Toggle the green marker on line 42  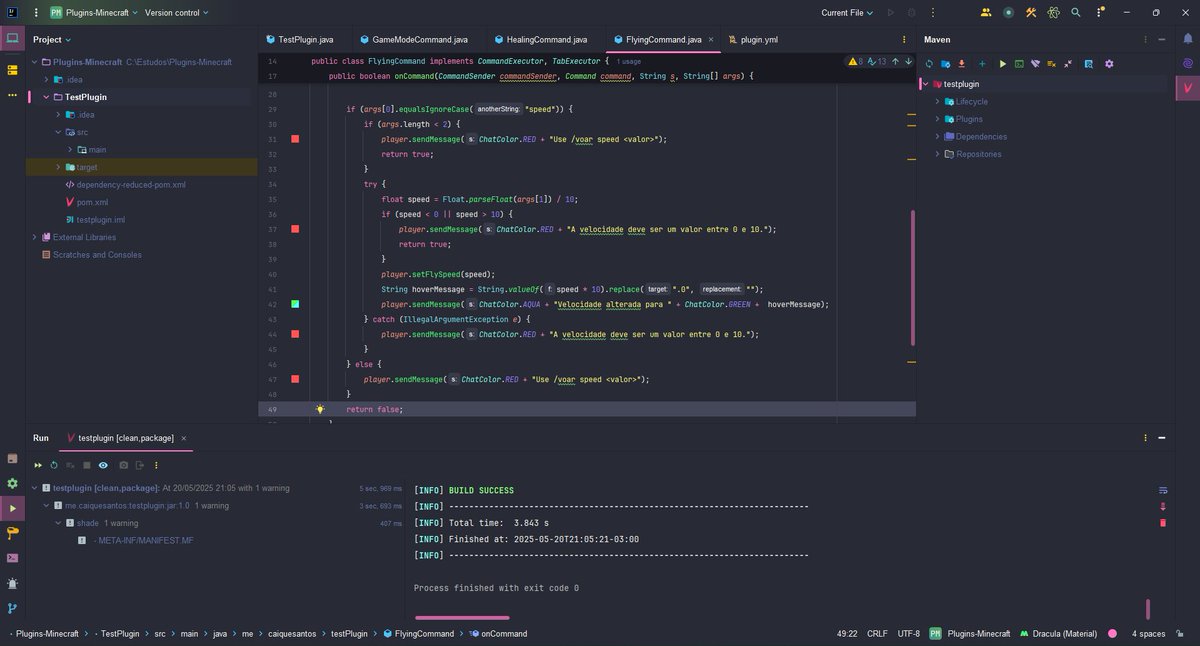click(295, 303)
